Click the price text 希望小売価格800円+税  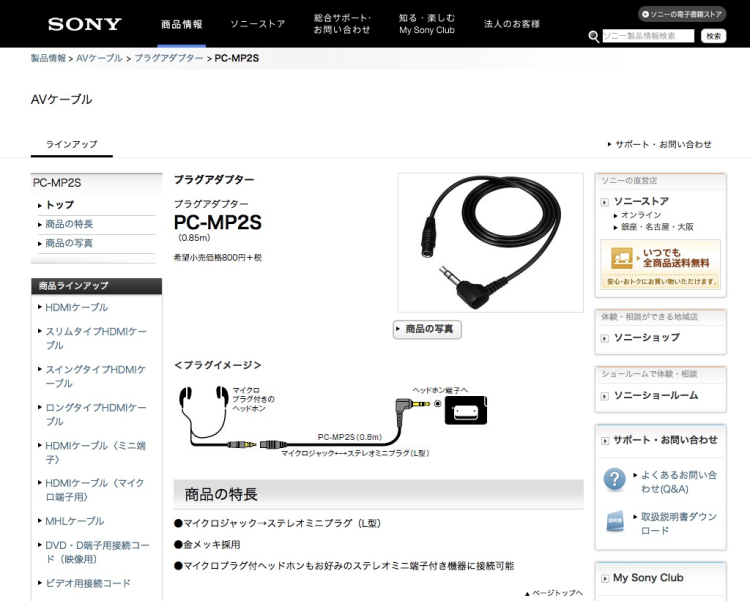[218, 257]
